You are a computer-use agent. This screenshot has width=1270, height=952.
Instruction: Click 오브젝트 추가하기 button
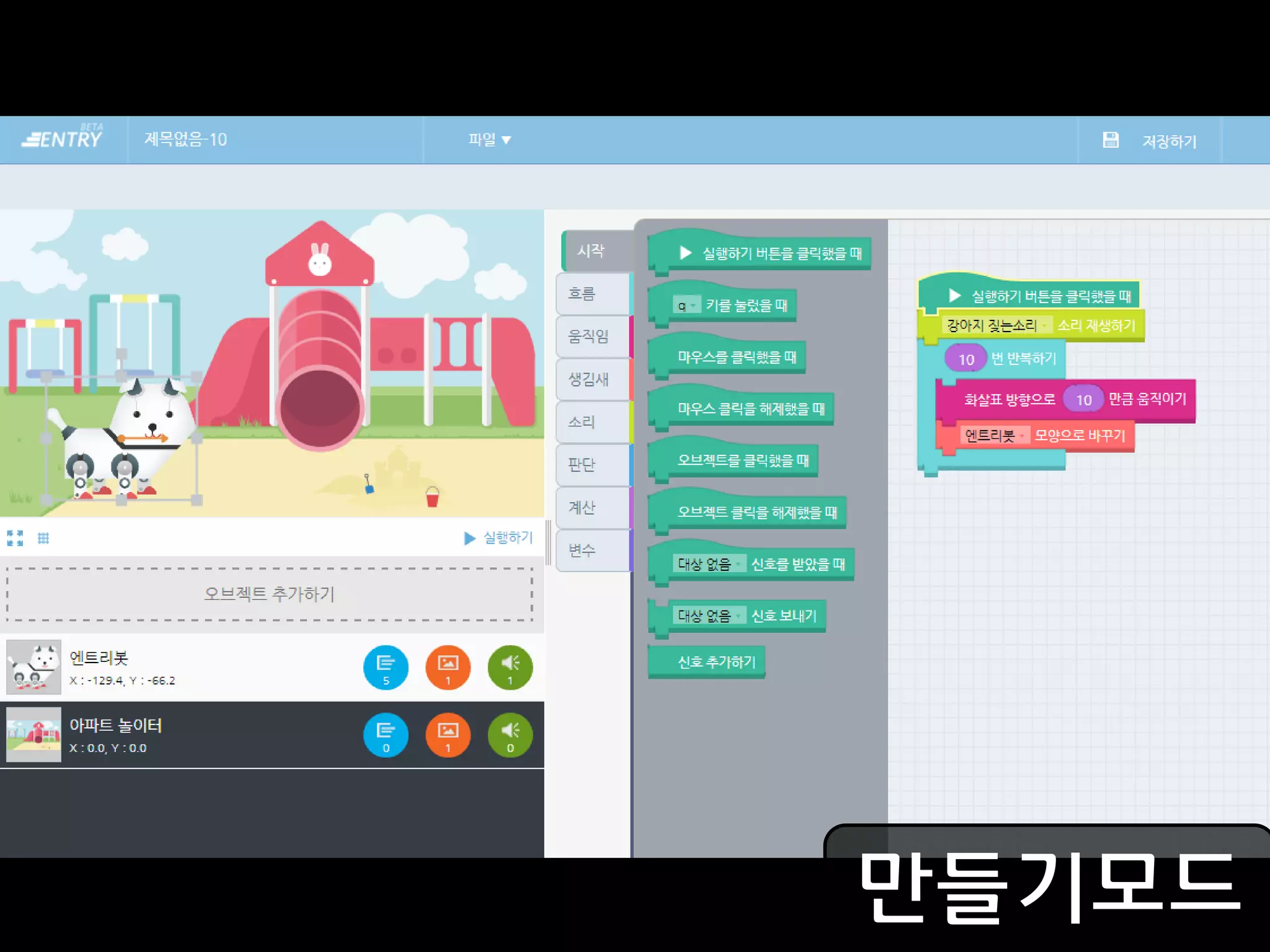[269, 594]
